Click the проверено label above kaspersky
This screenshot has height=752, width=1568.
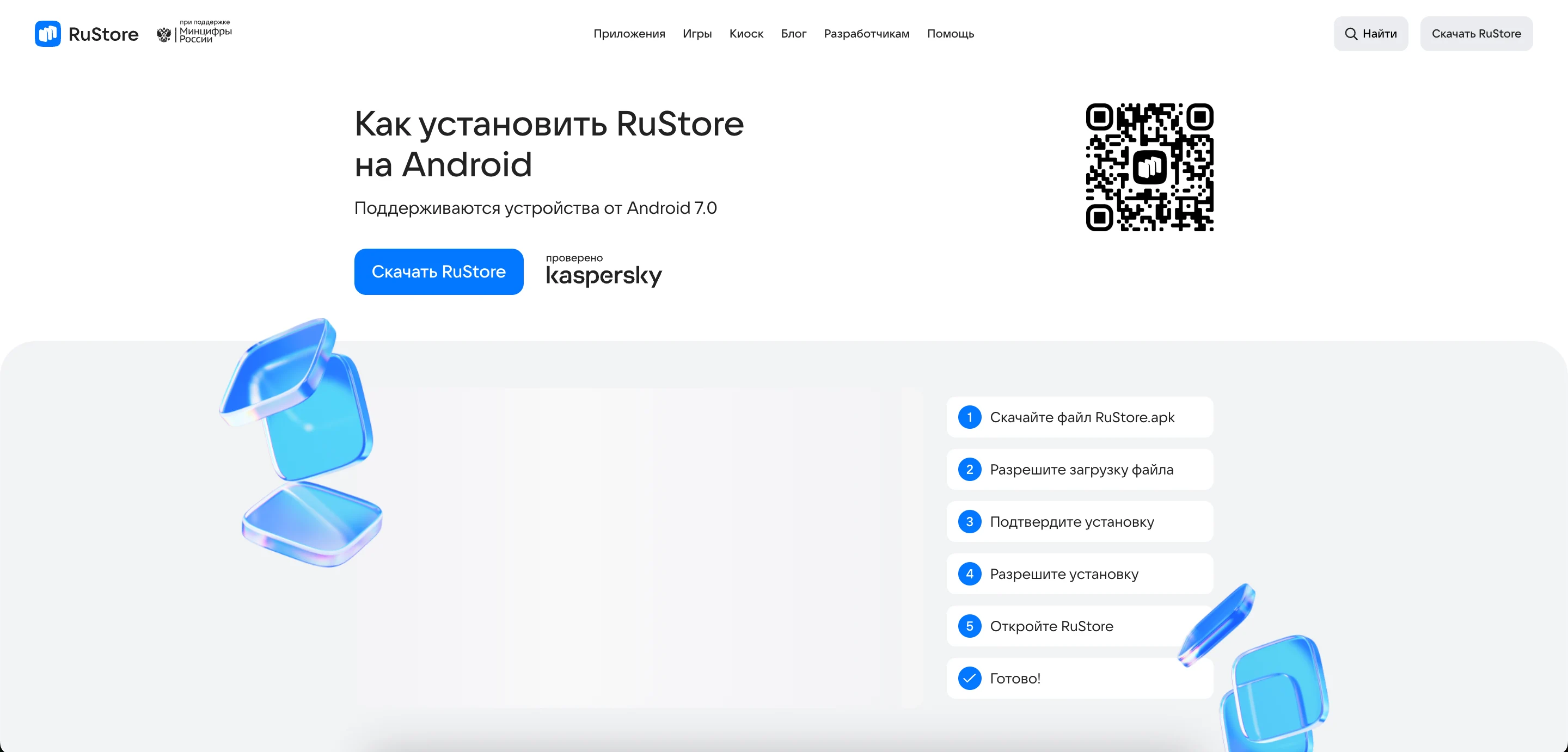(x=574, y=258)
